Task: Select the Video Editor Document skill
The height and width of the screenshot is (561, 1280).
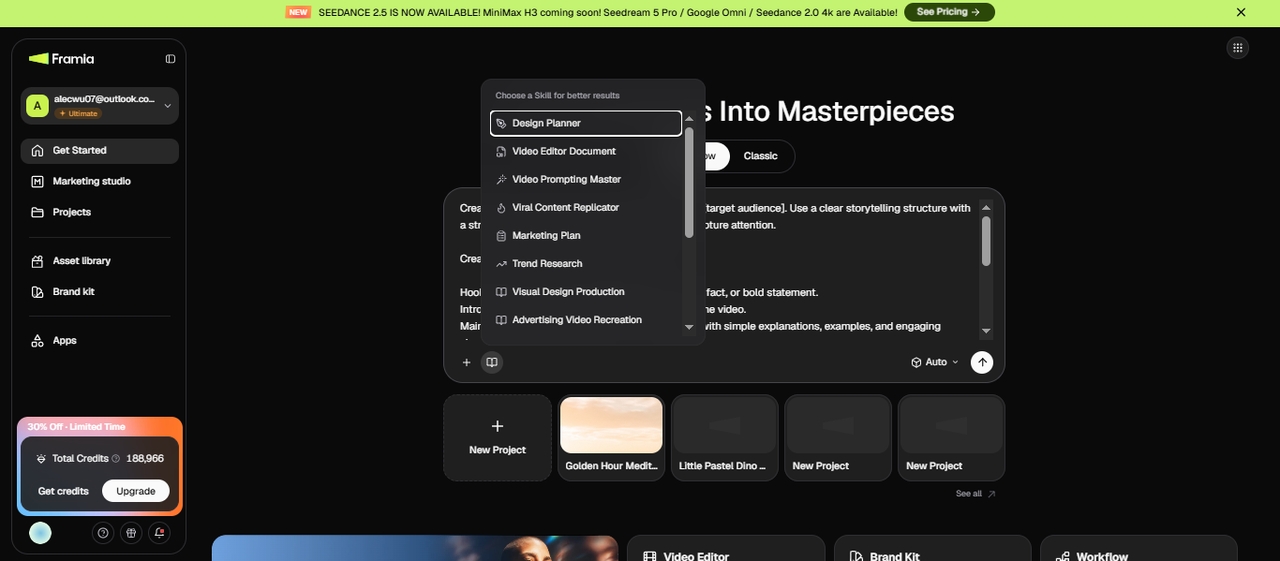Action: click(x=586, y=151)
